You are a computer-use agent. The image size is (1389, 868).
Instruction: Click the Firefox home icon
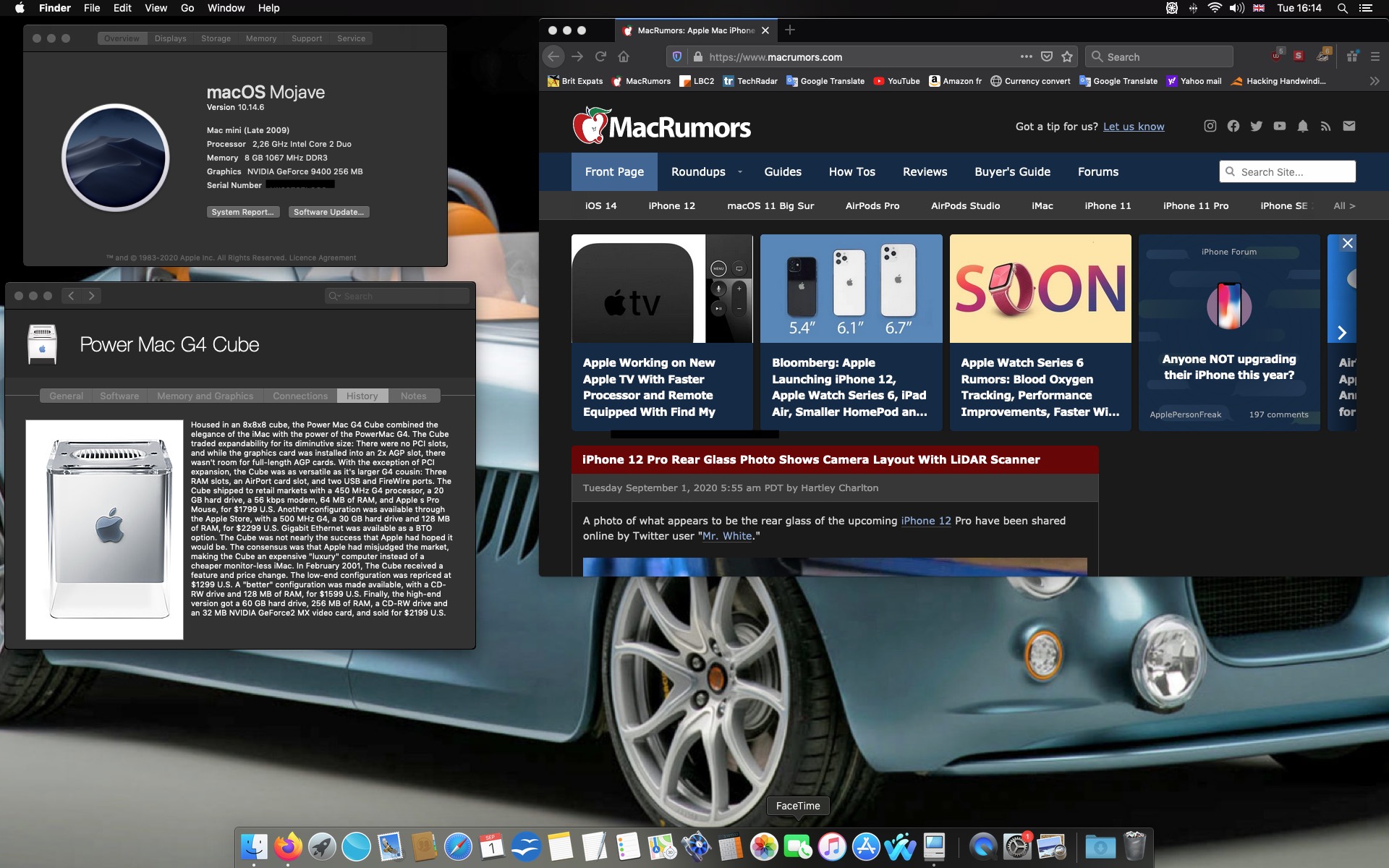(x=624, y=56)
